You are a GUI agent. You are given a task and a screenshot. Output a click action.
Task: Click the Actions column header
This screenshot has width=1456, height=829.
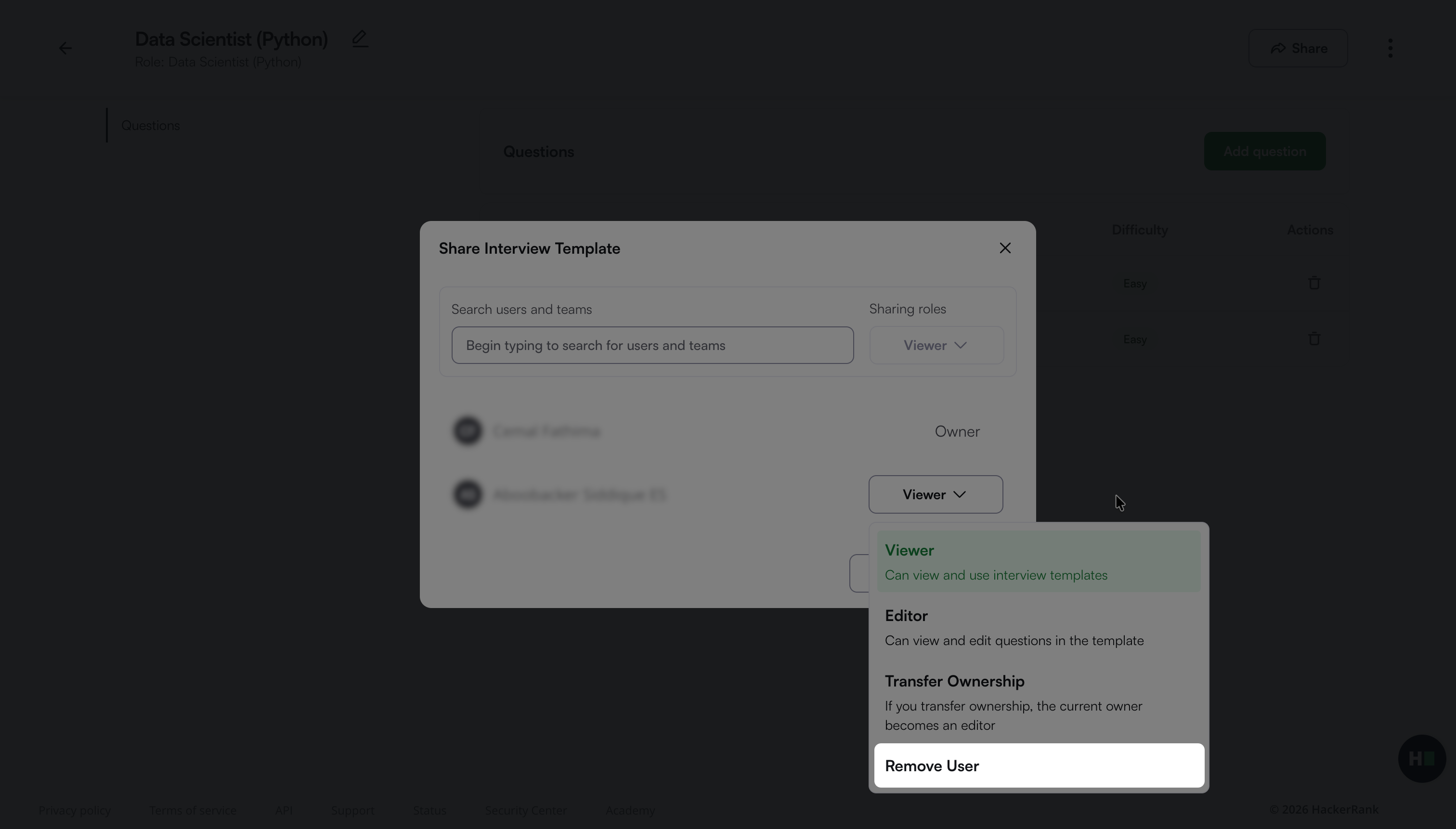1310,230
